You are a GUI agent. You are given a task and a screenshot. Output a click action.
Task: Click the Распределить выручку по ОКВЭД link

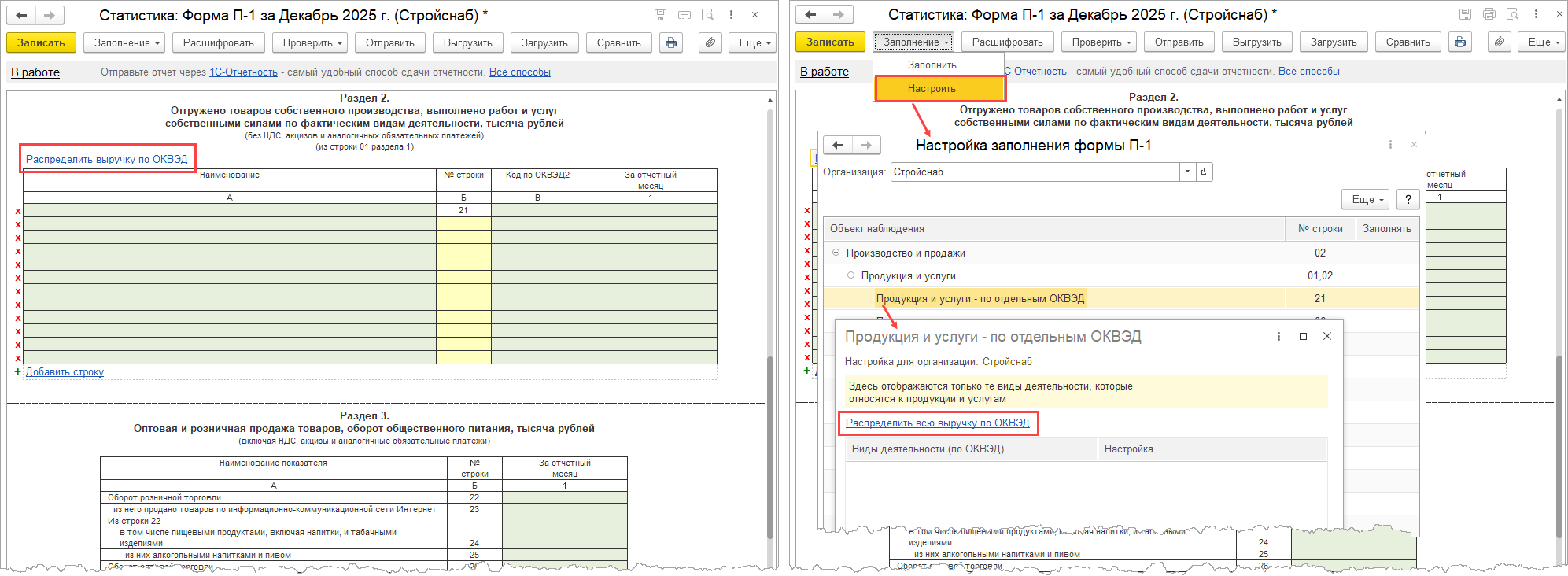[106, 159]
